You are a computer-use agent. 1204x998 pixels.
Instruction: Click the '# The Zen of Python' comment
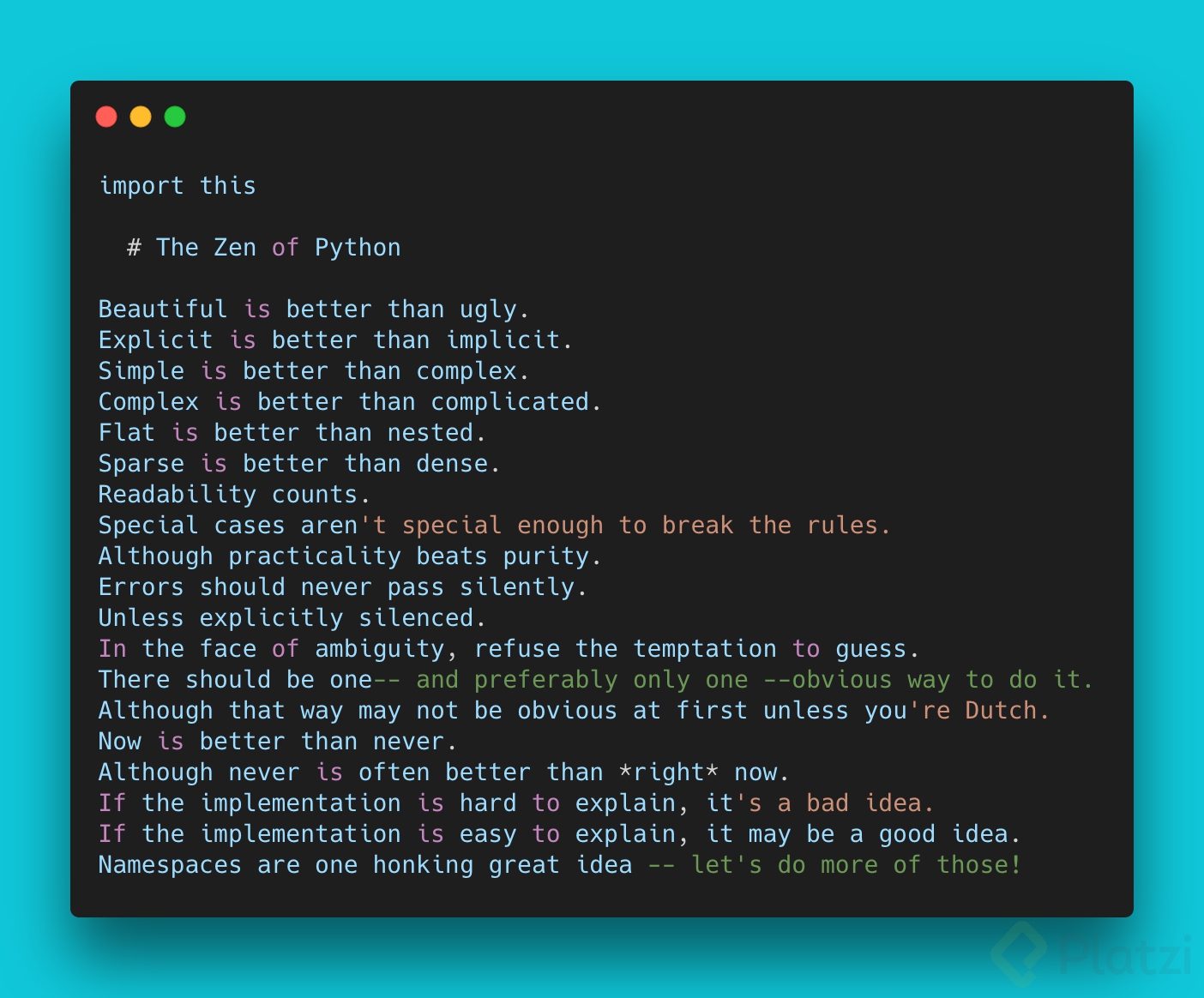[264, 248]
